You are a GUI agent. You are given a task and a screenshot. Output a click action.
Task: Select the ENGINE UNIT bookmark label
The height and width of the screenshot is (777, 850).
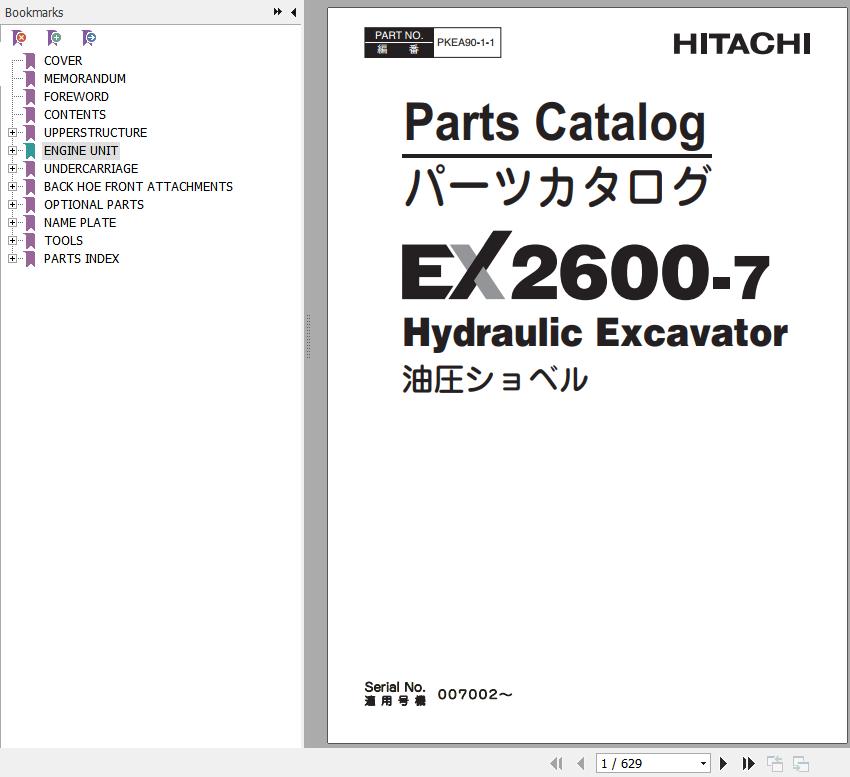coord(81,151)
